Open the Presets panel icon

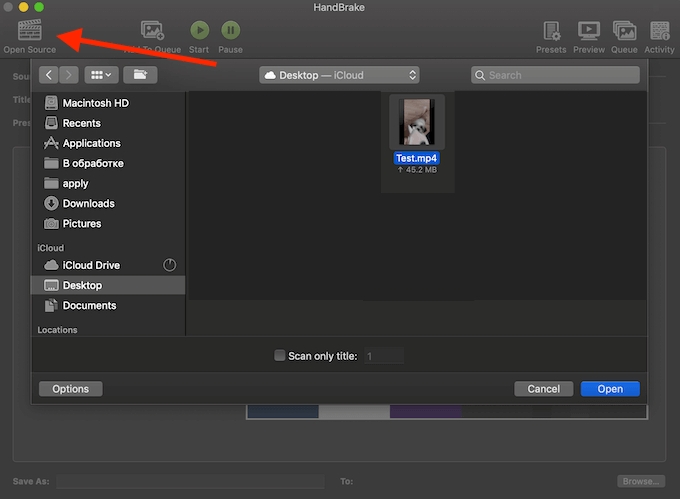tap(552, 31)
